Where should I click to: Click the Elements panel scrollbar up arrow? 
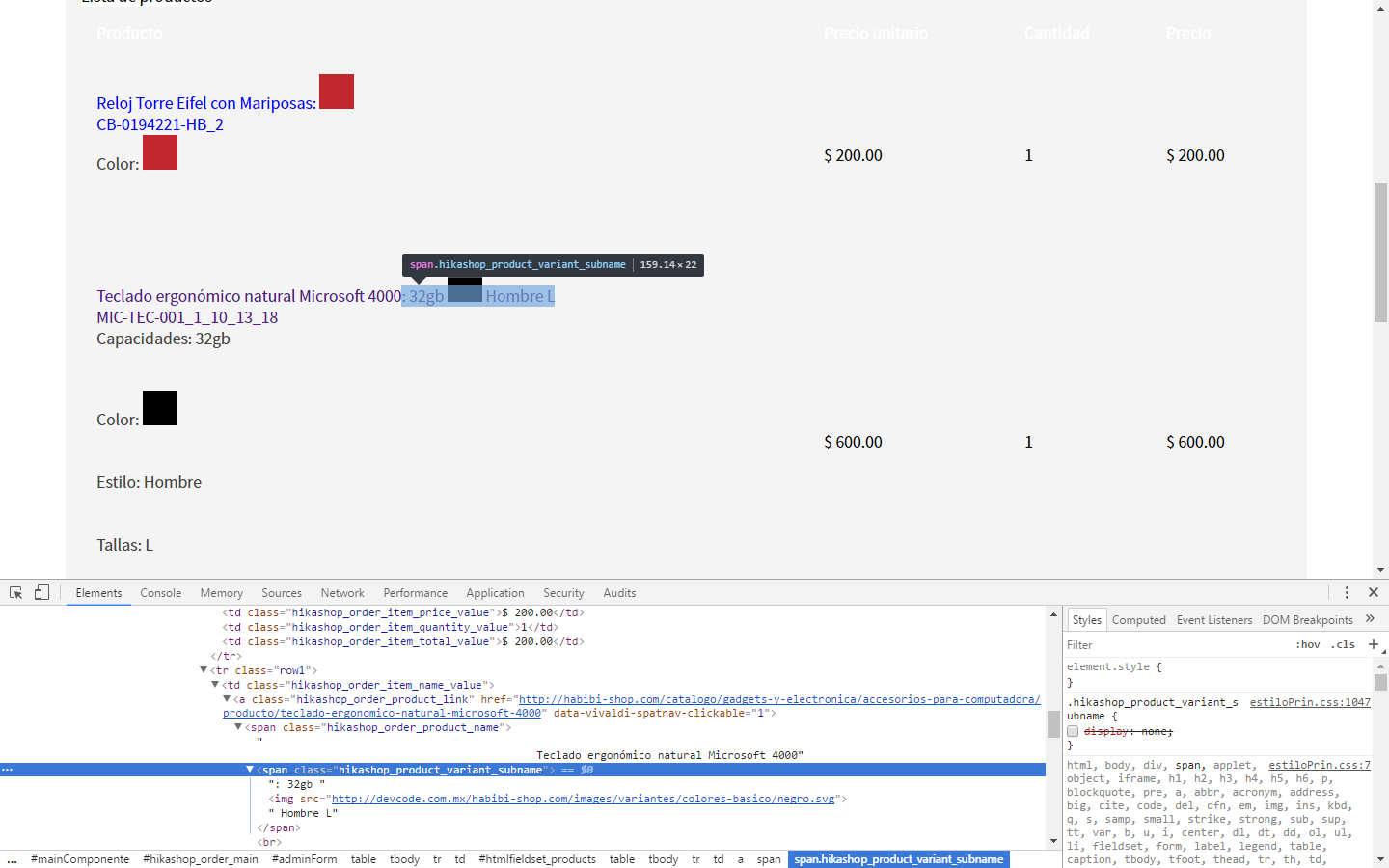[x=1053, y=614]
